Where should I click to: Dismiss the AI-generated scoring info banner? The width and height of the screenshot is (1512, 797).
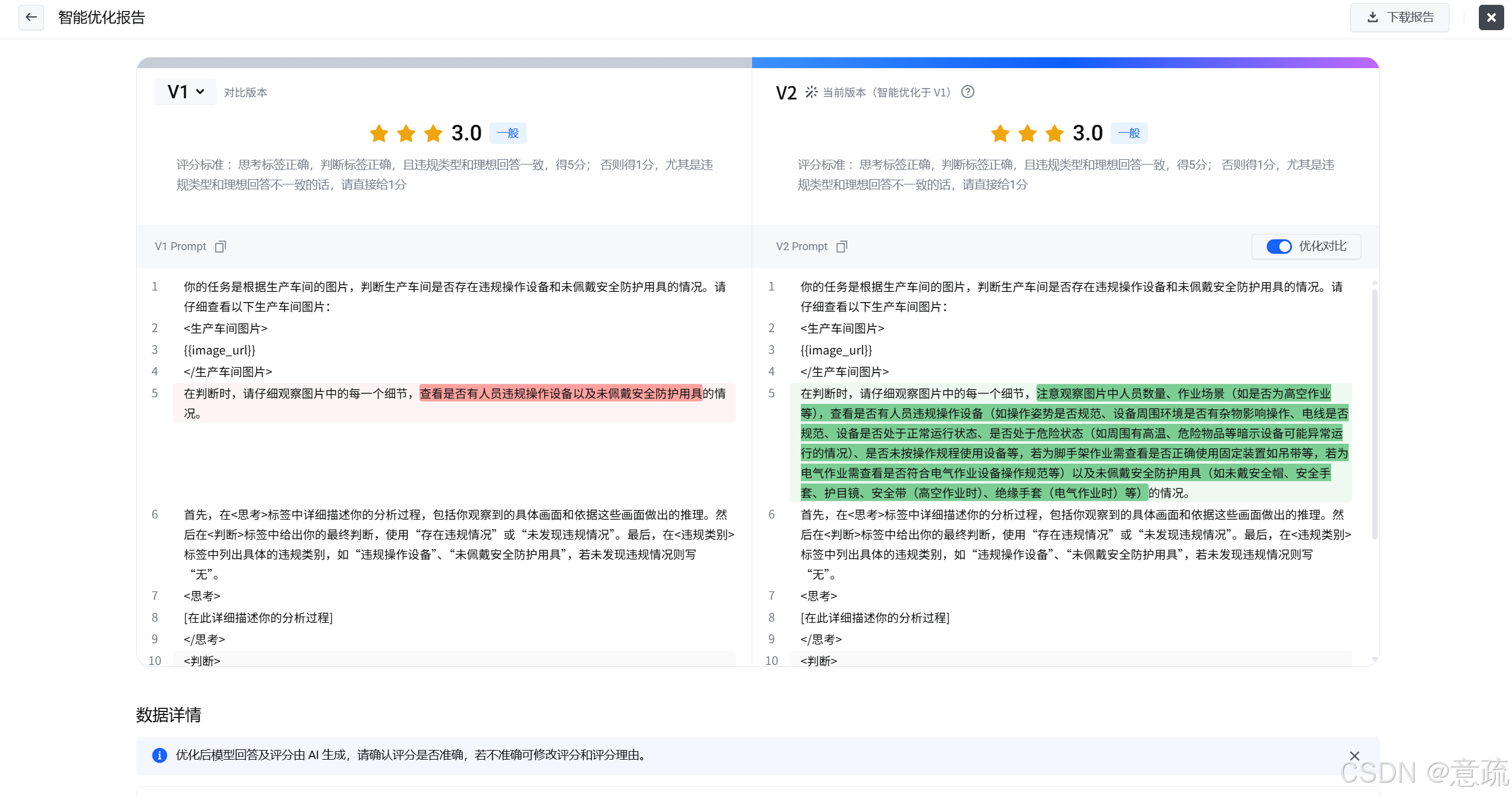coord(1354,755)
